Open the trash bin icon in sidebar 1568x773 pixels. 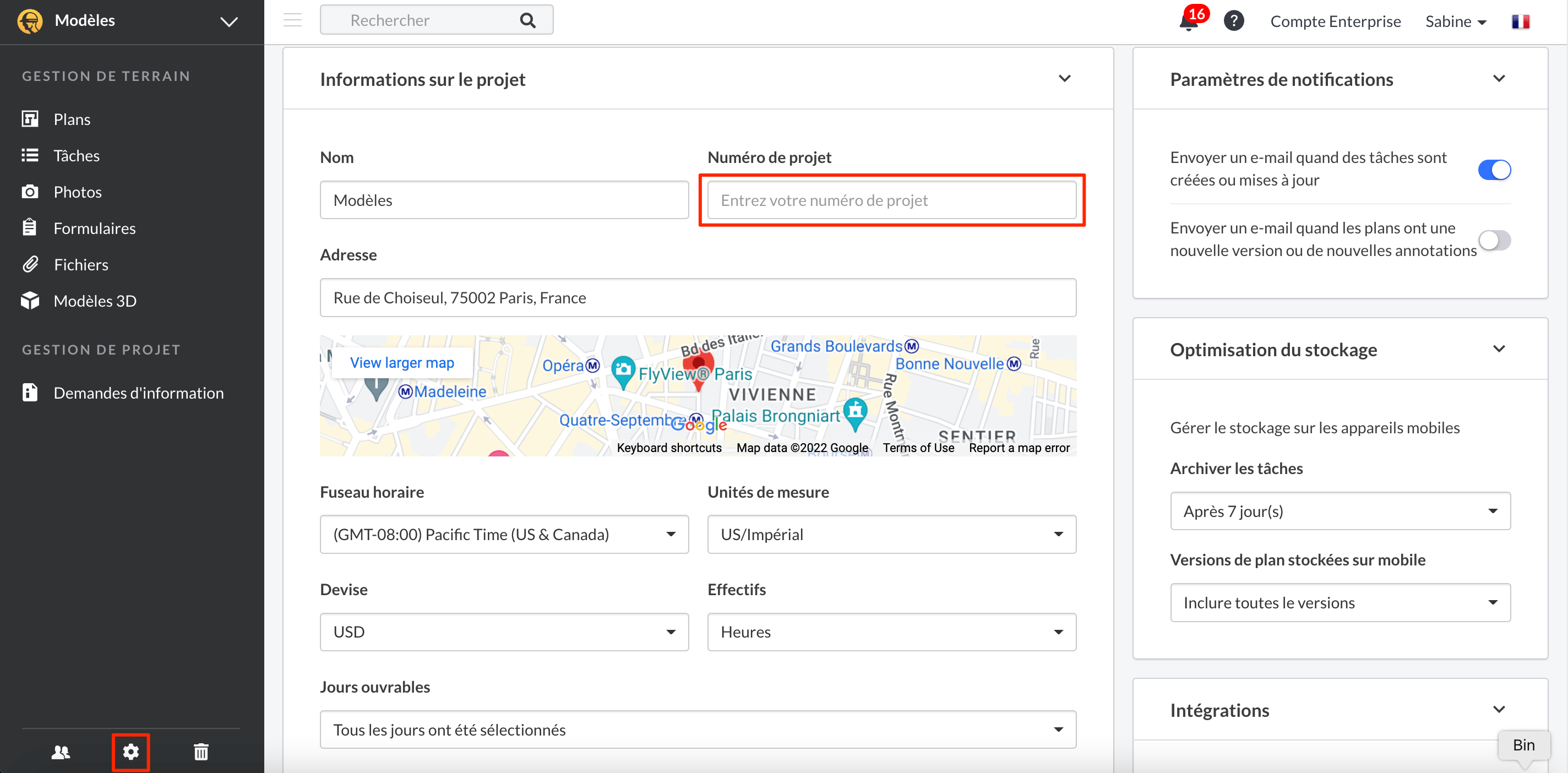pos(201,752)
